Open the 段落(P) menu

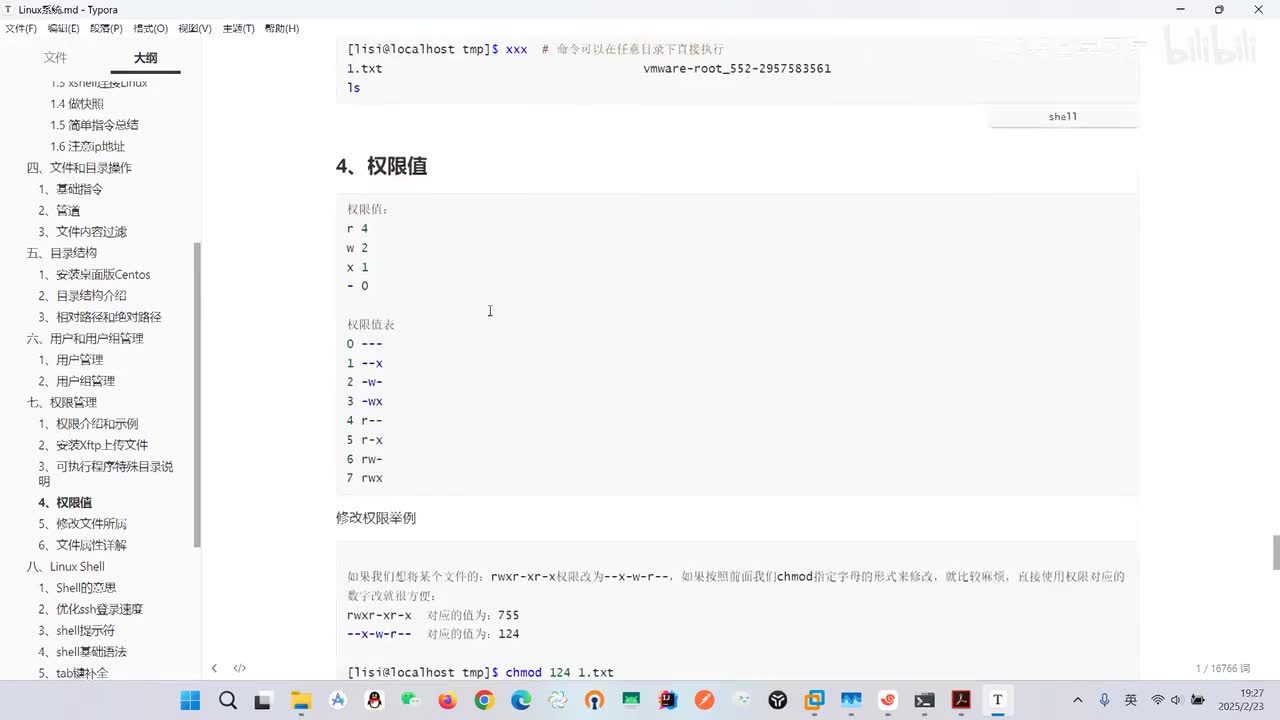tap(107, 28)
